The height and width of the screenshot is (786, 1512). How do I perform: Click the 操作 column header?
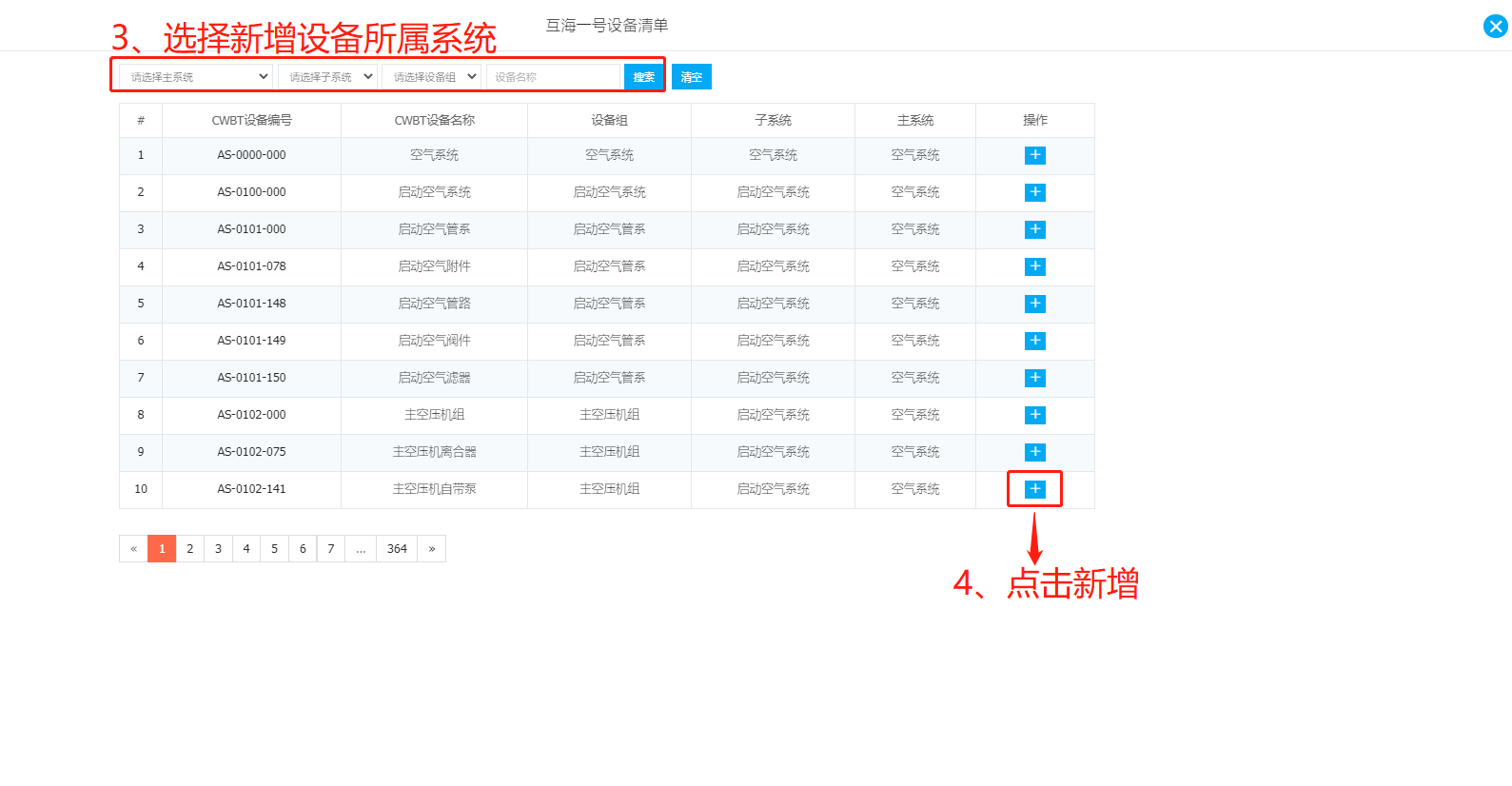pos(1035,121)
